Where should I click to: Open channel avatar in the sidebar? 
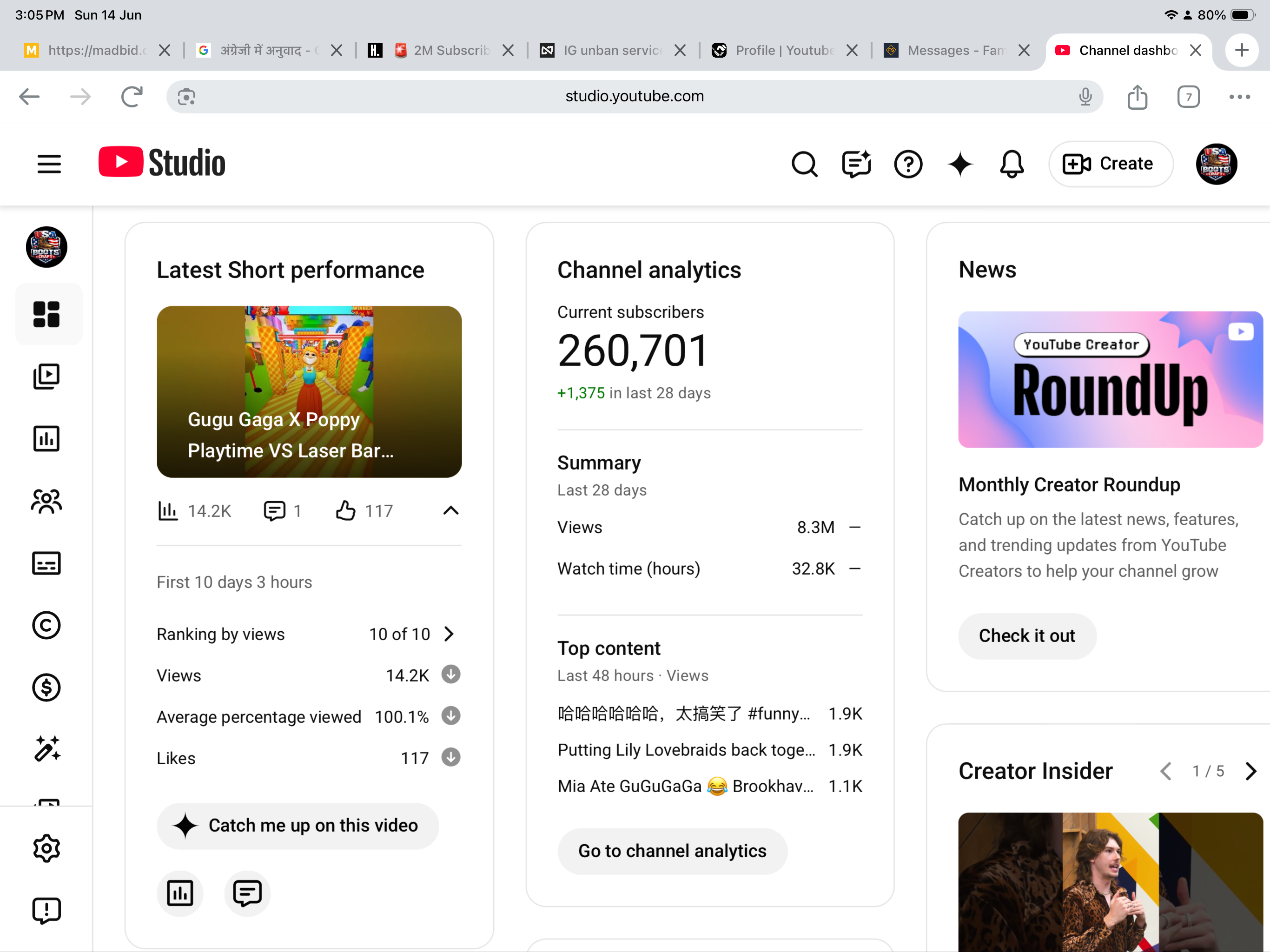(x=46, y=247)
